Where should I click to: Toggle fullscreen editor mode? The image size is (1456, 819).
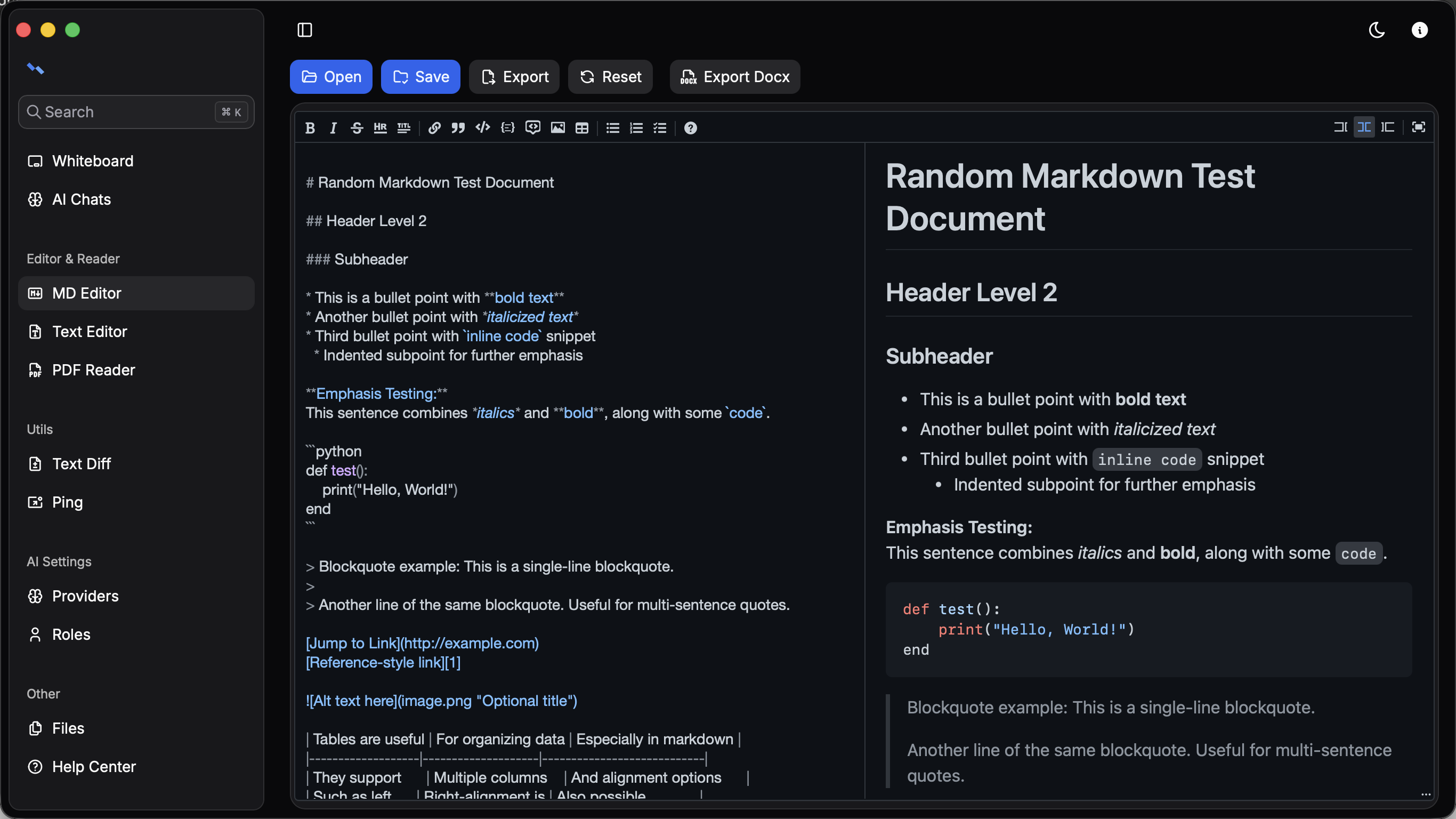tap(1418, 127)
